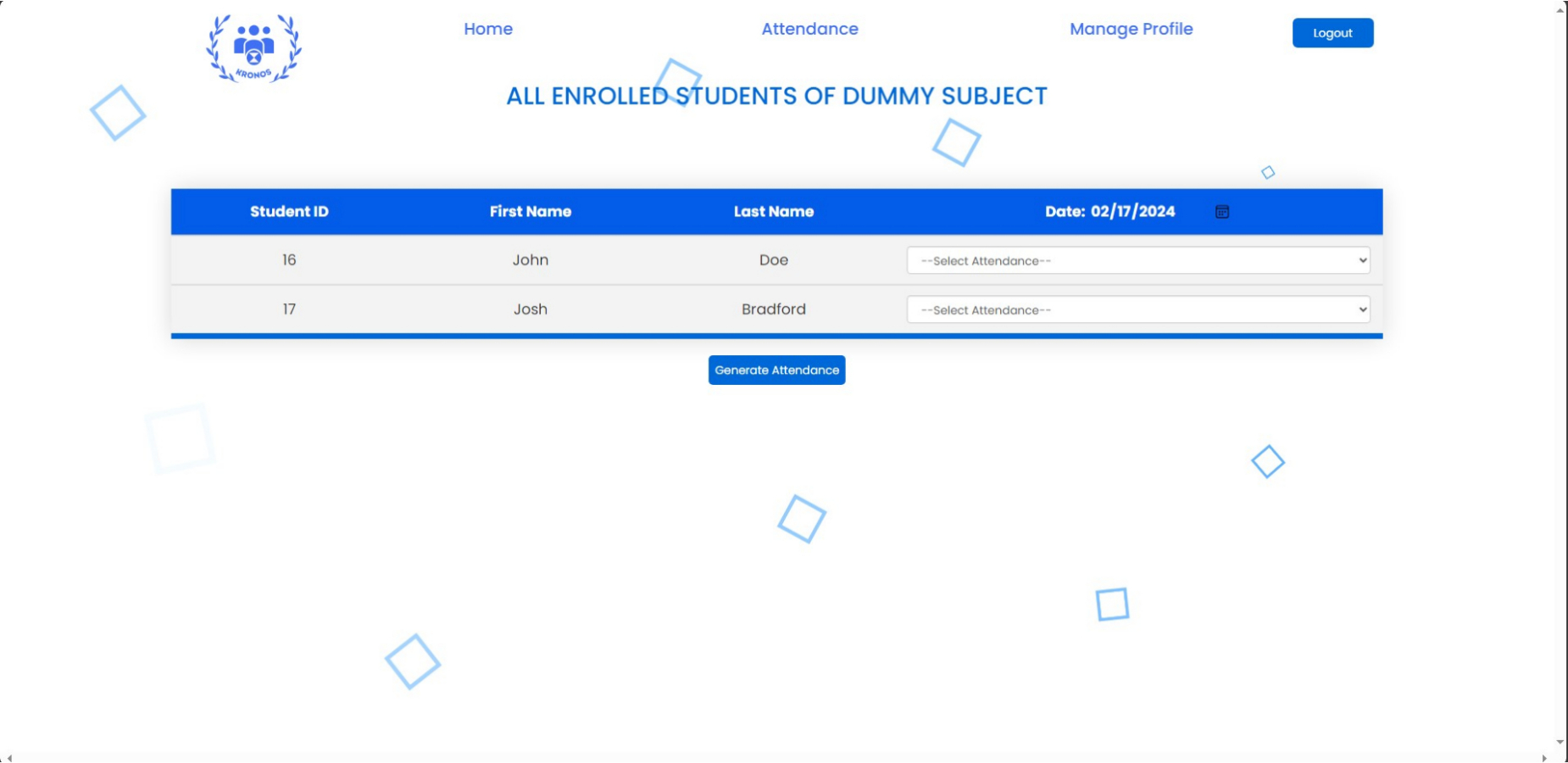Screen dimensions: 1568x763
Task: Click the Generate Attendance button
Action: click(x=776, y=370)
